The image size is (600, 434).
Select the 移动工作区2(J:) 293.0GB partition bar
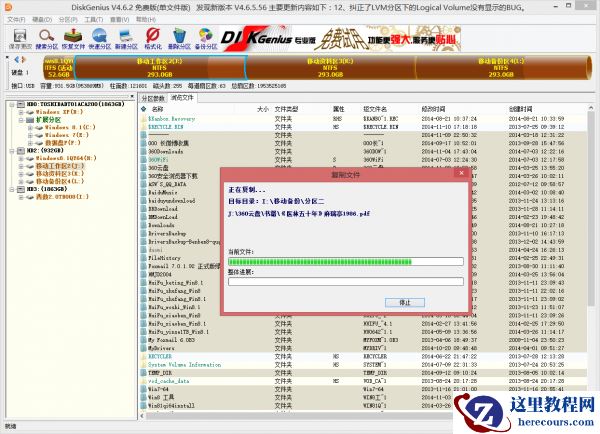[x=160, y=68]
